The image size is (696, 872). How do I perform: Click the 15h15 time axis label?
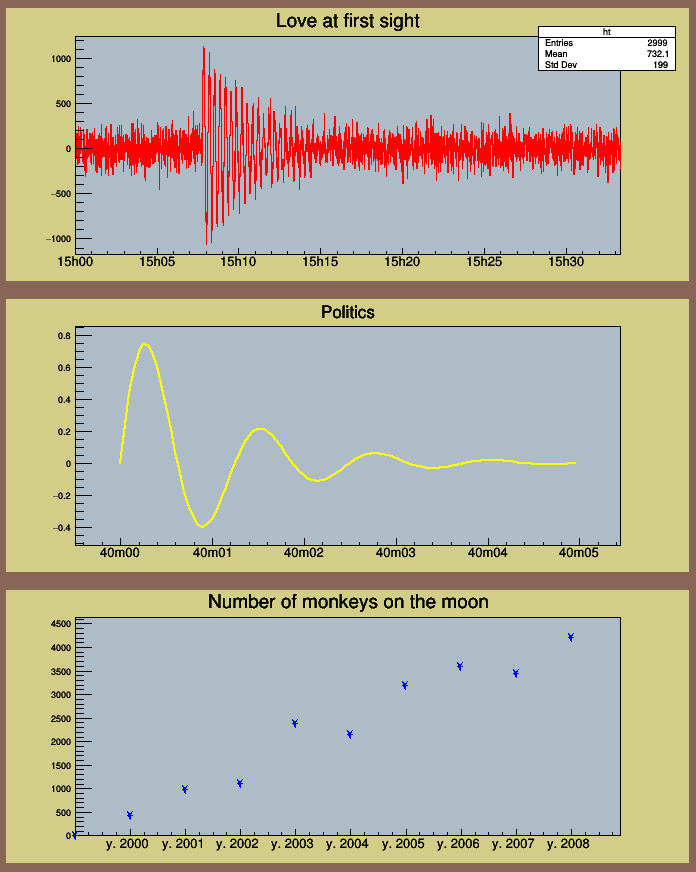(x=320, y=261)
